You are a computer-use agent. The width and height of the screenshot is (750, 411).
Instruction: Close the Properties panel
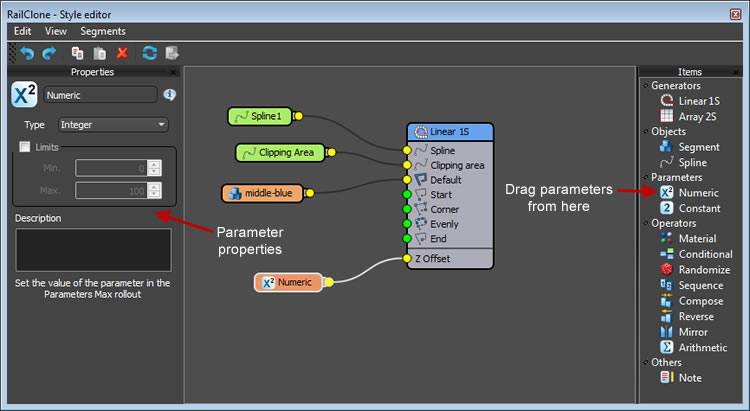pyautogui.click(x=174, y=72)
